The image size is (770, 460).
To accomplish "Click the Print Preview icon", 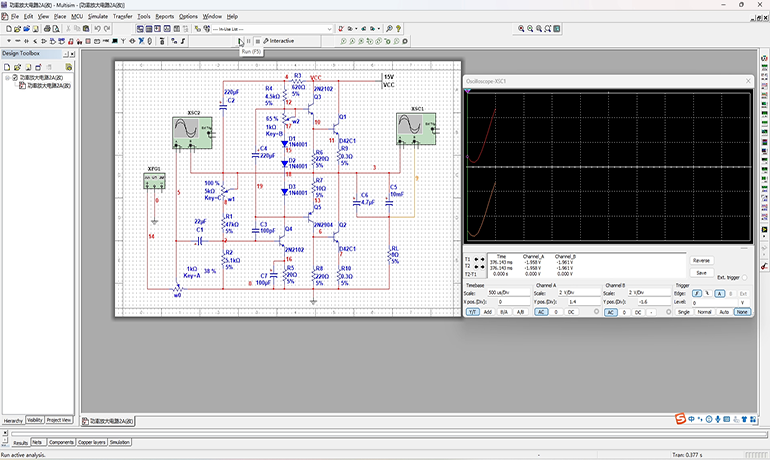I will tap(56, 29).
